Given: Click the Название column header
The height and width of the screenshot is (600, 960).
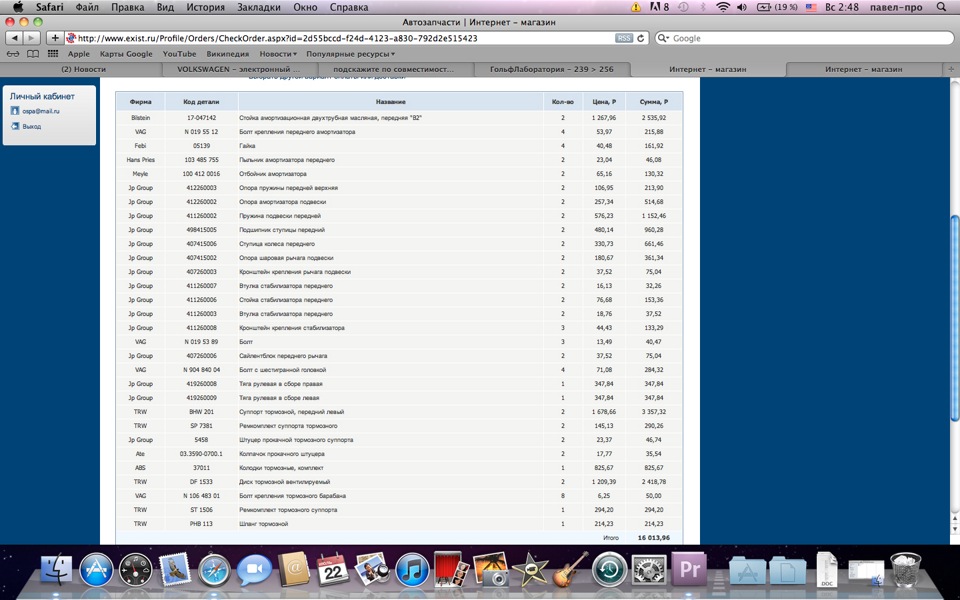Looking at the screenshot, I should [391, 102].
